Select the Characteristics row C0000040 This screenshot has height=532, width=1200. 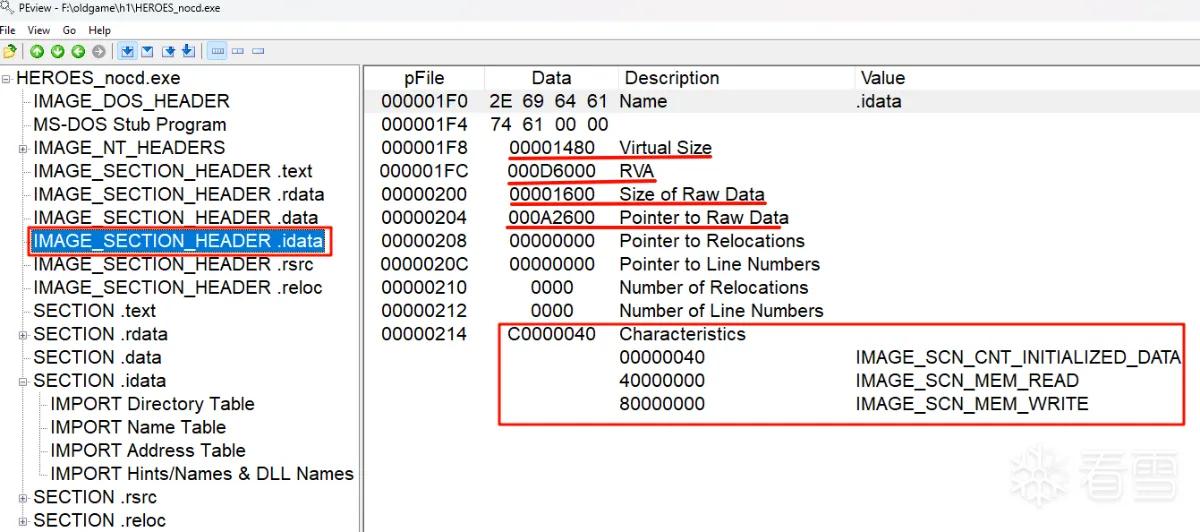(780, 334)
